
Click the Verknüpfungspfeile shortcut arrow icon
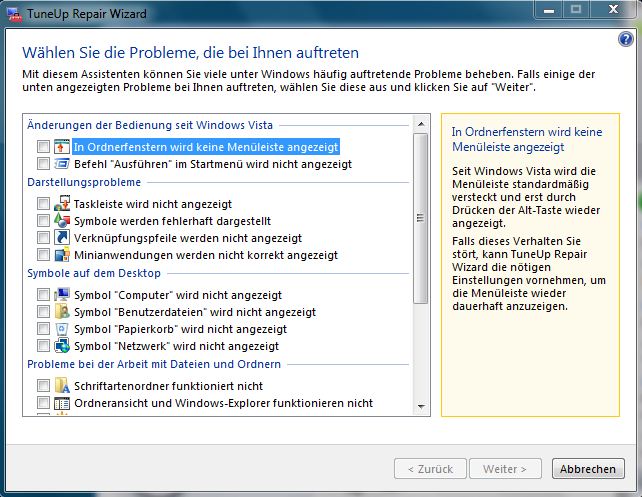62,238
